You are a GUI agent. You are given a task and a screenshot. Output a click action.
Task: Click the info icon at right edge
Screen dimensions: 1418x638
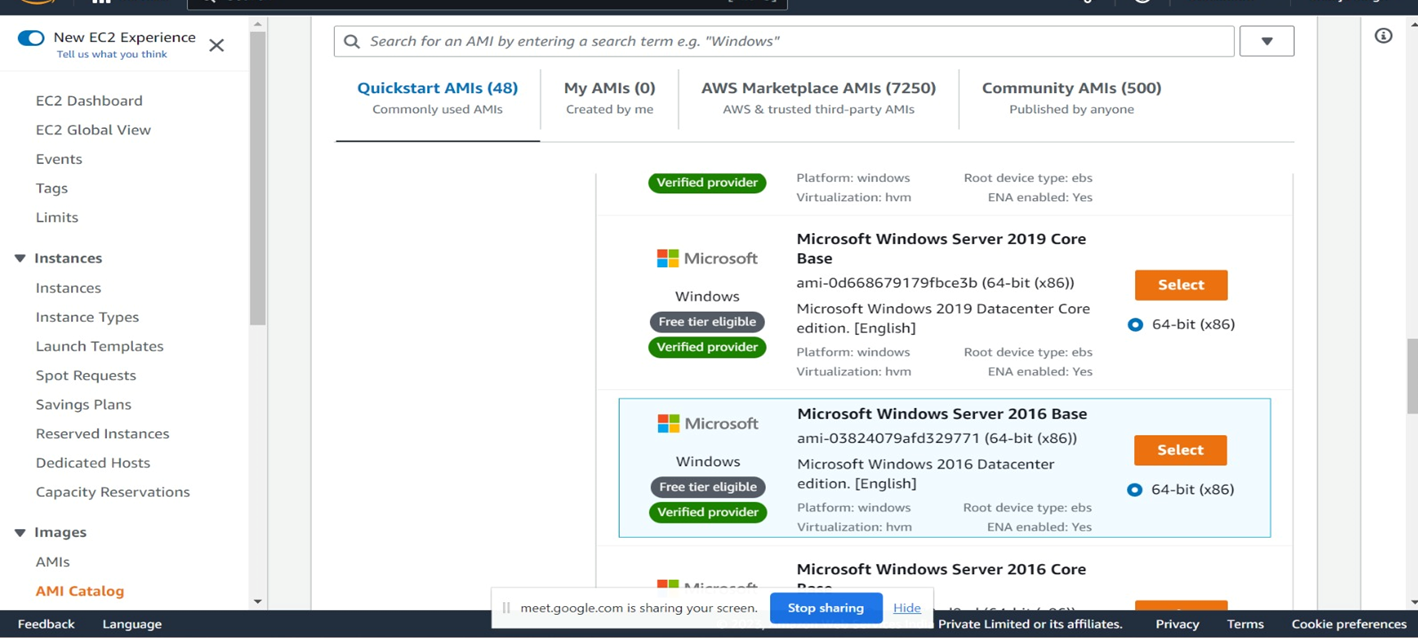(1383, 36)
